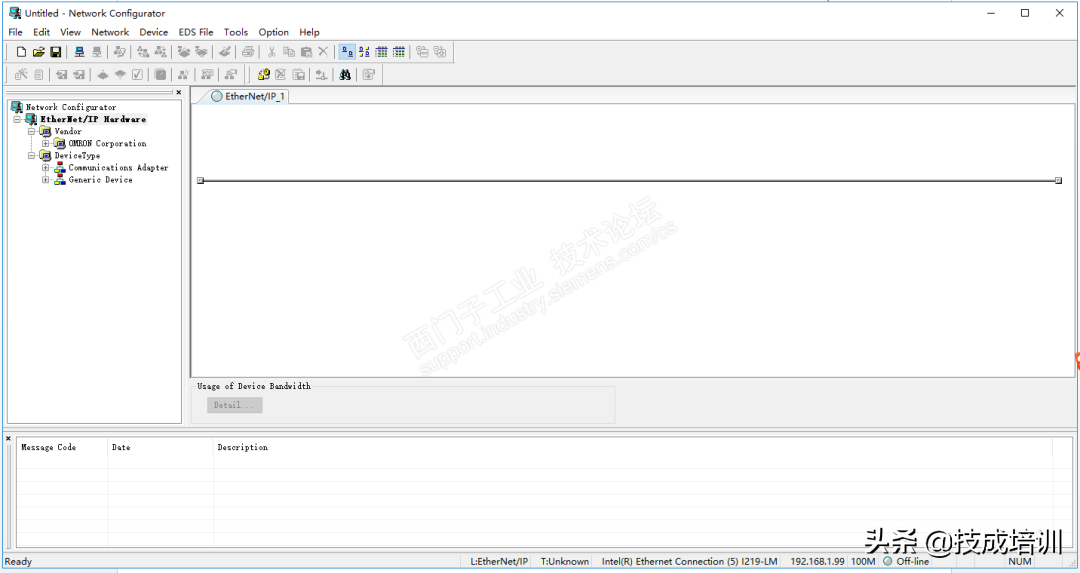Click the binoculars Find icon
This screenshot has width=1080, height=573.
pyautogui.click(x=345, y=75)
